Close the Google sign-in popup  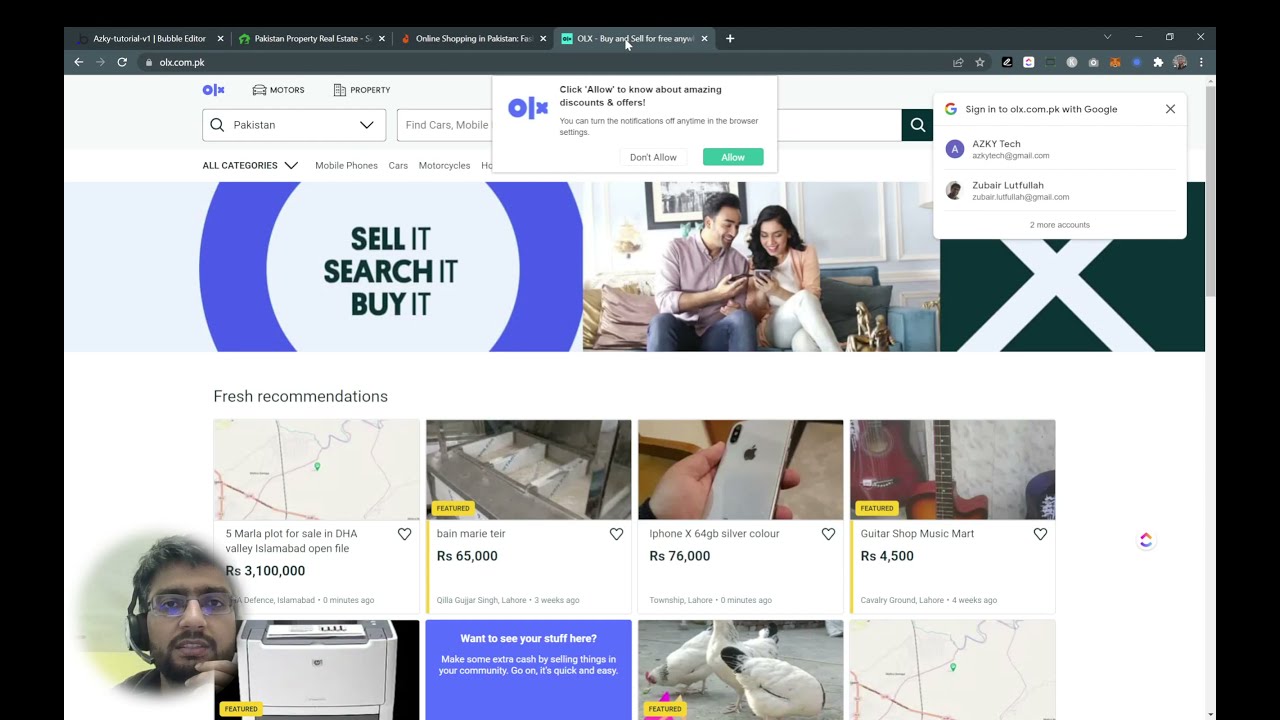click(1170, 109)
